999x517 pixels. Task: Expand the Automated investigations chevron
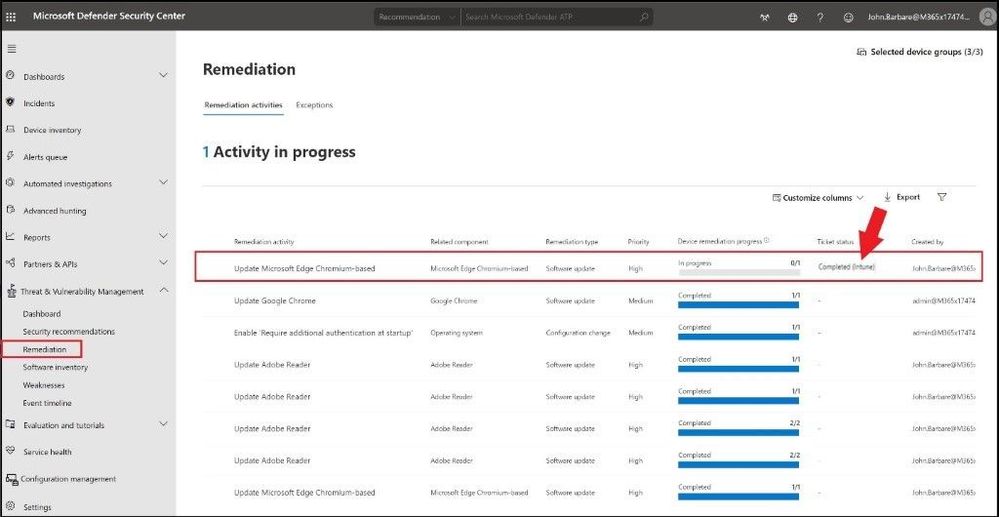(163, 182)
